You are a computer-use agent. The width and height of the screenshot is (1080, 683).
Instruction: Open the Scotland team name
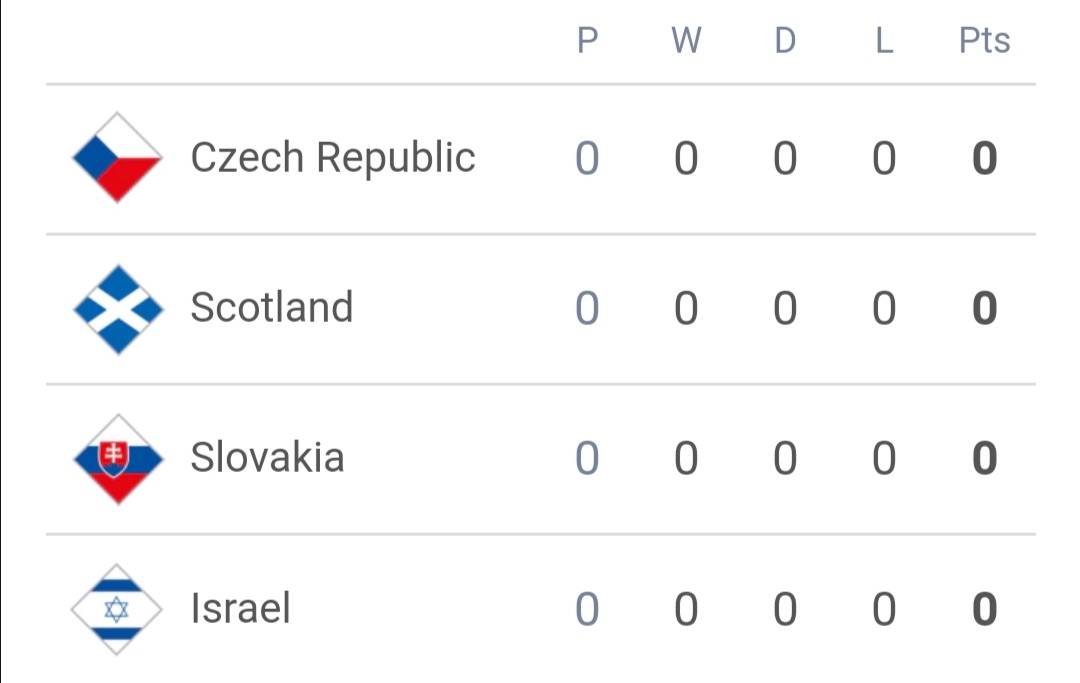coord(271,307)
